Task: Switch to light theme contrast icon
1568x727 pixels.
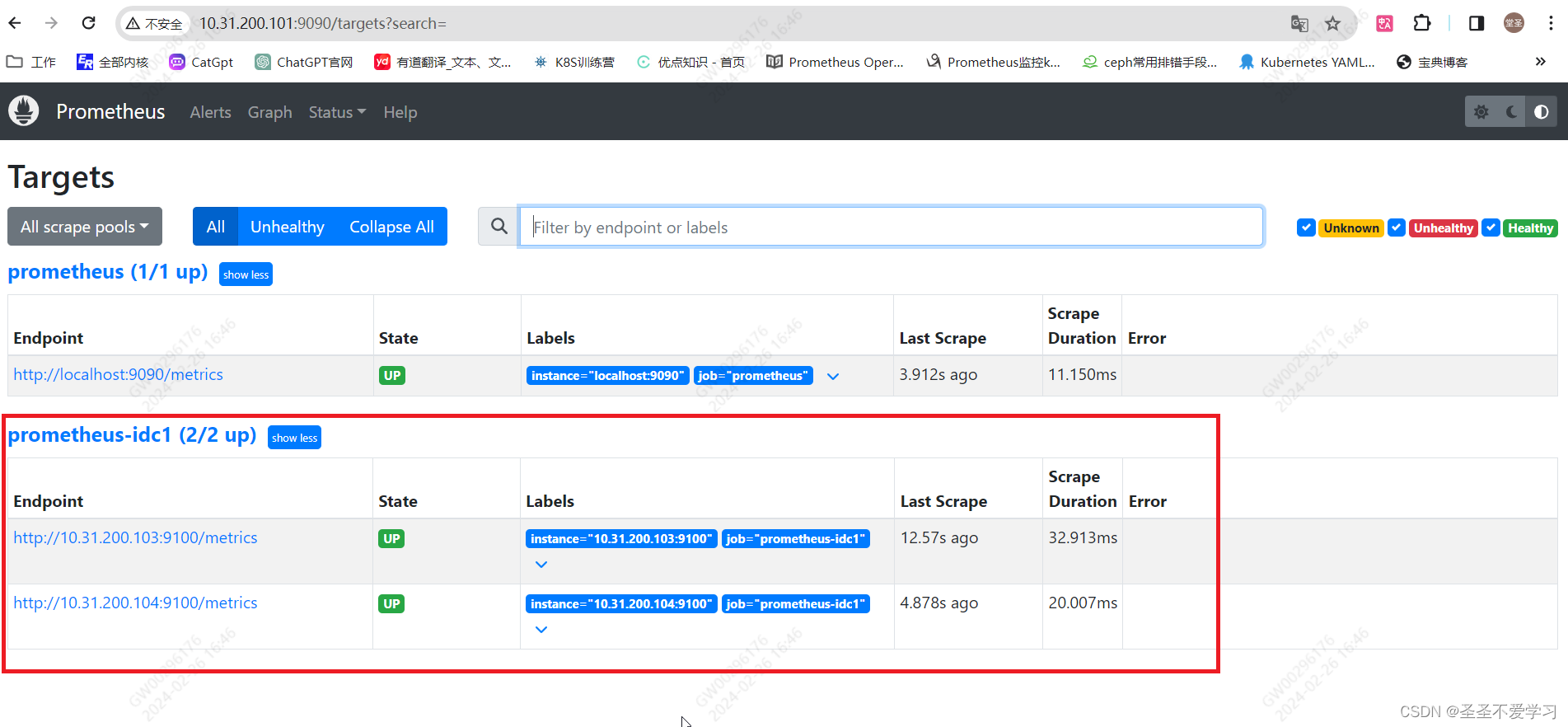Action: (1541, 112)
